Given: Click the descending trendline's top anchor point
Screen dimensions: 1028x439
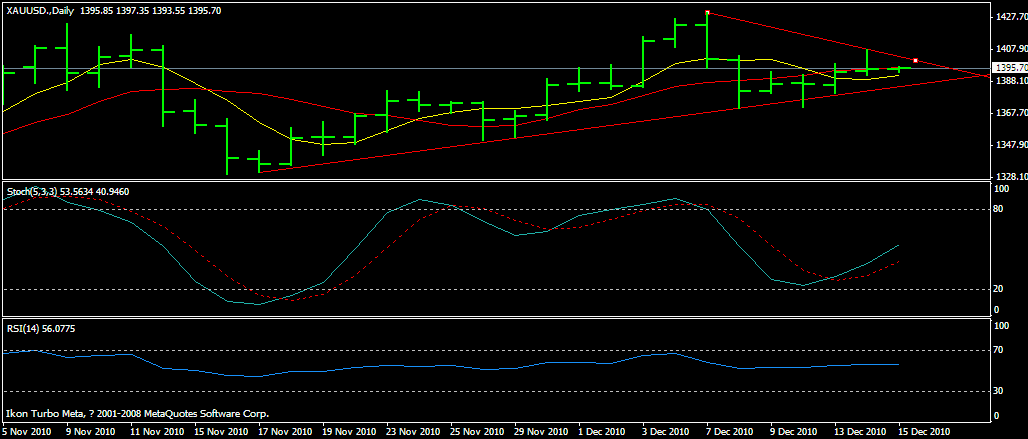Looking at the screenshot, I should point(707,13).
